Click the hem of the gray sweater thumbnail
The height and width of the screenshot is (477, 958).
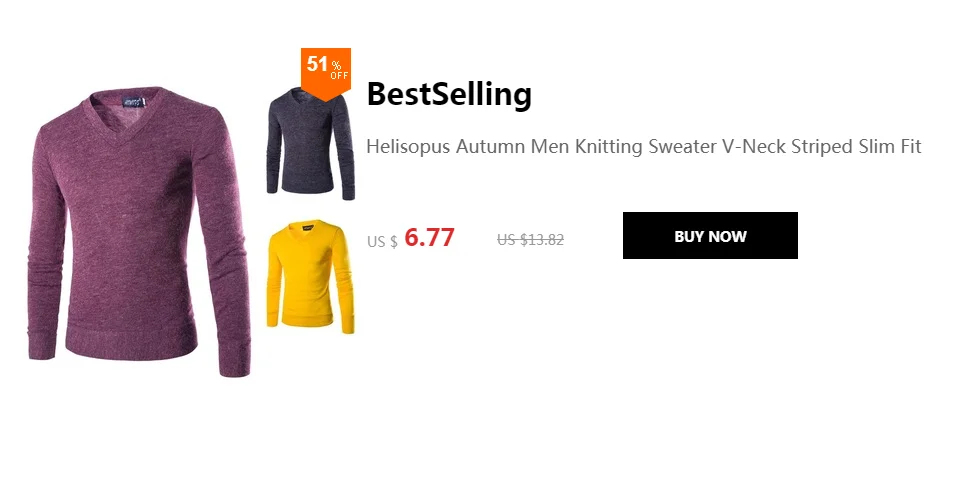[x=307, y=188]
